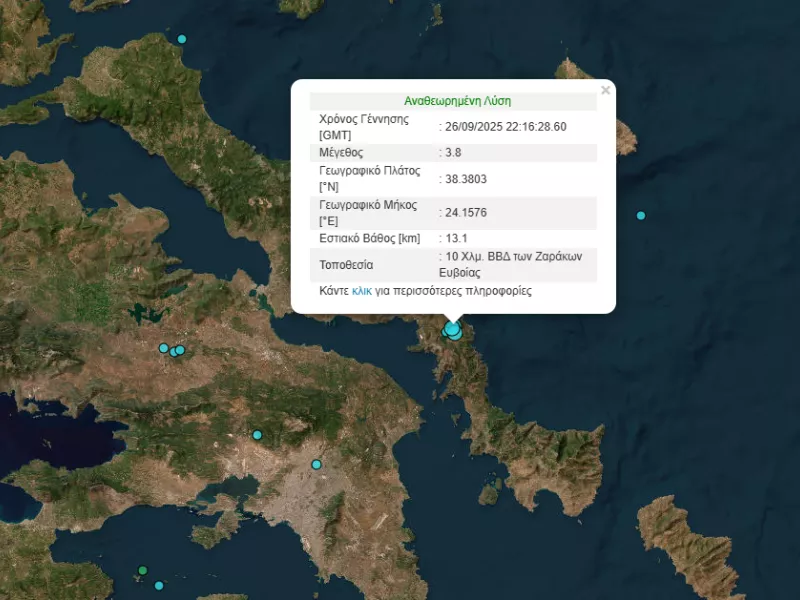Image resolution: width=800 pixels, height=600 pixels.
Task: Click the large earthquake marker under the popup pointer
Action: 453,329
